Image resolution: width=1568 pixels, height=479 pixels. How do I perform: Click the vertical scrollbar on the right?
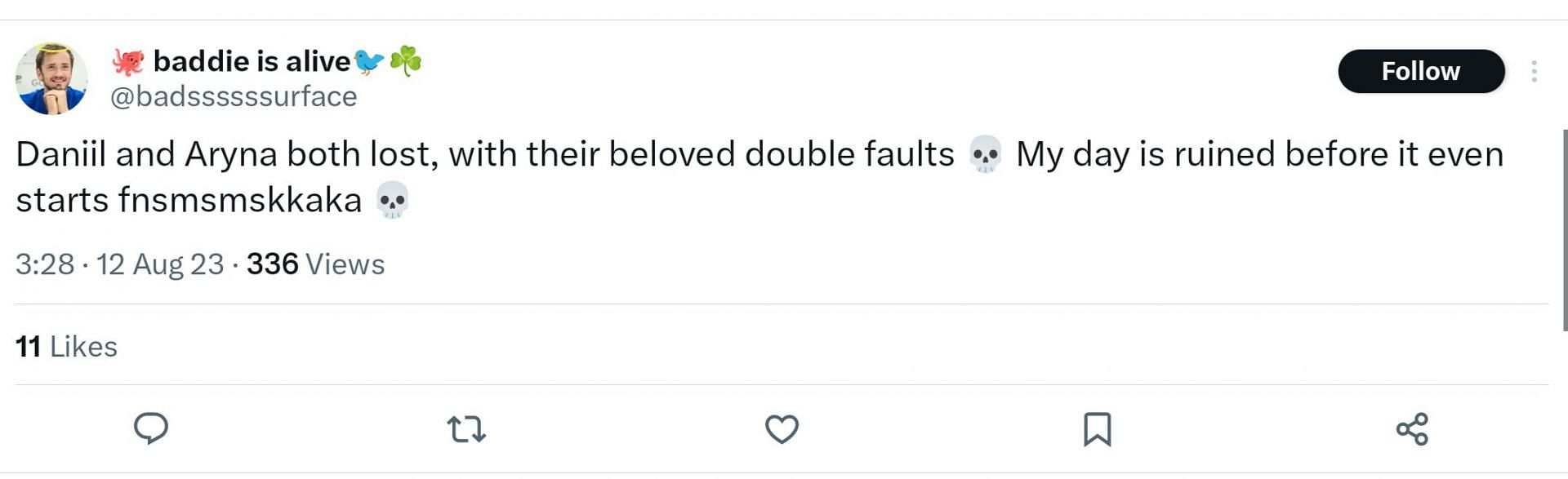1564,228
